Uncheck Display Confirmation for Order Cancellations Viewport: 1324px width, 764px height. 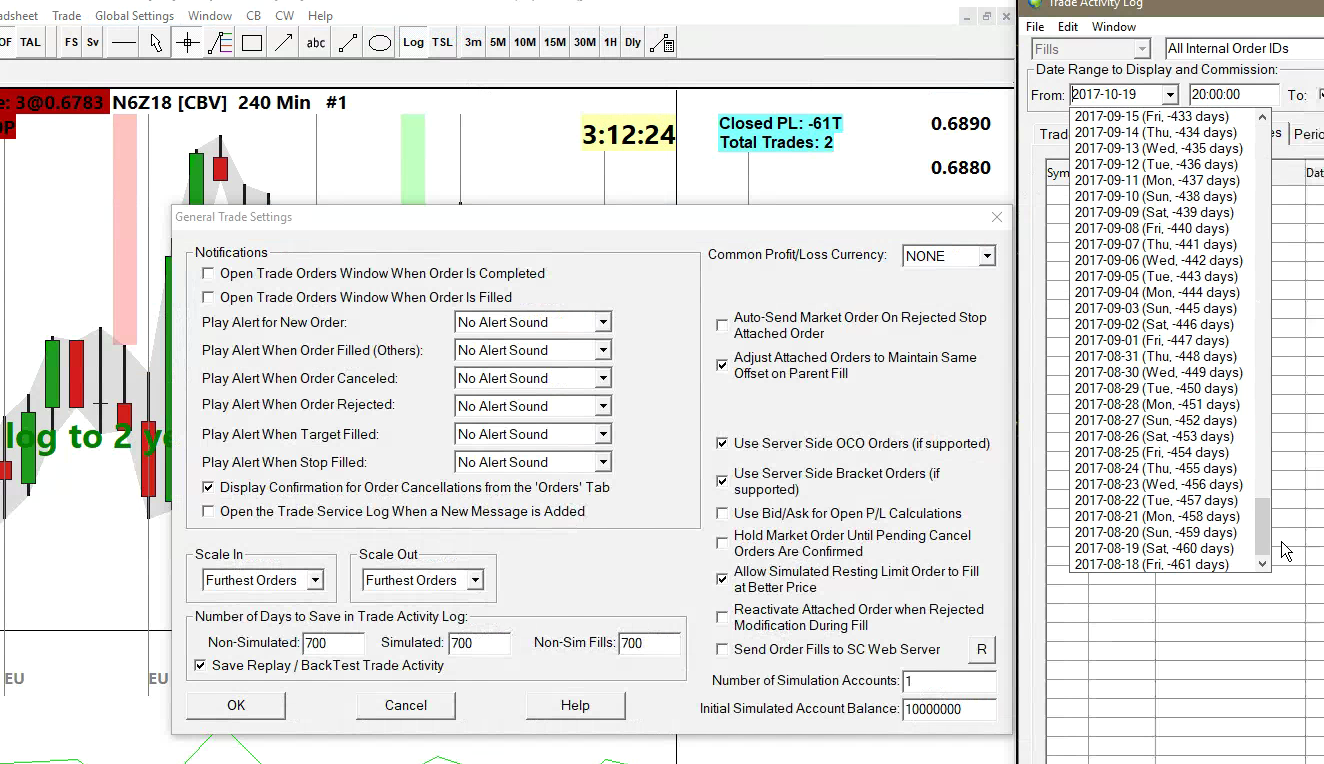[x=208, y=487]
